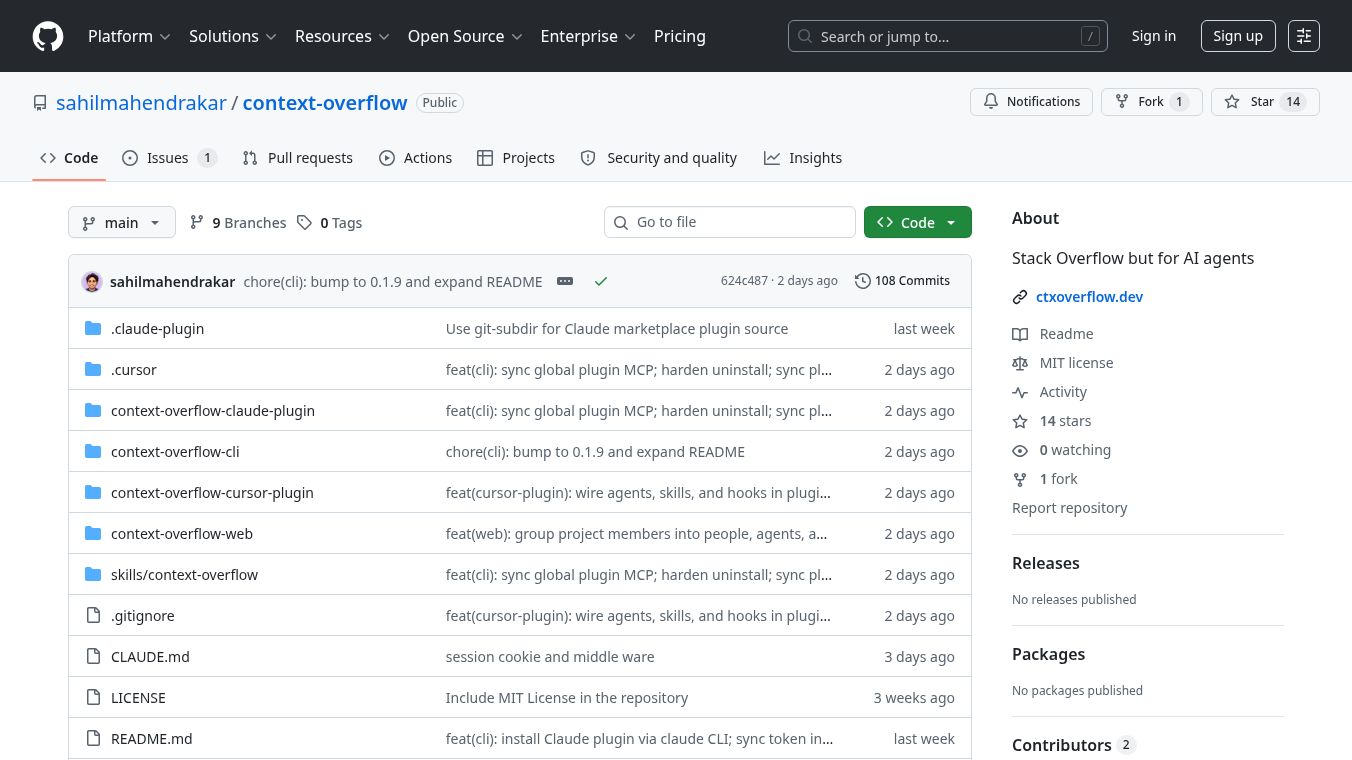View 108 Commits history

pos(903,281)
